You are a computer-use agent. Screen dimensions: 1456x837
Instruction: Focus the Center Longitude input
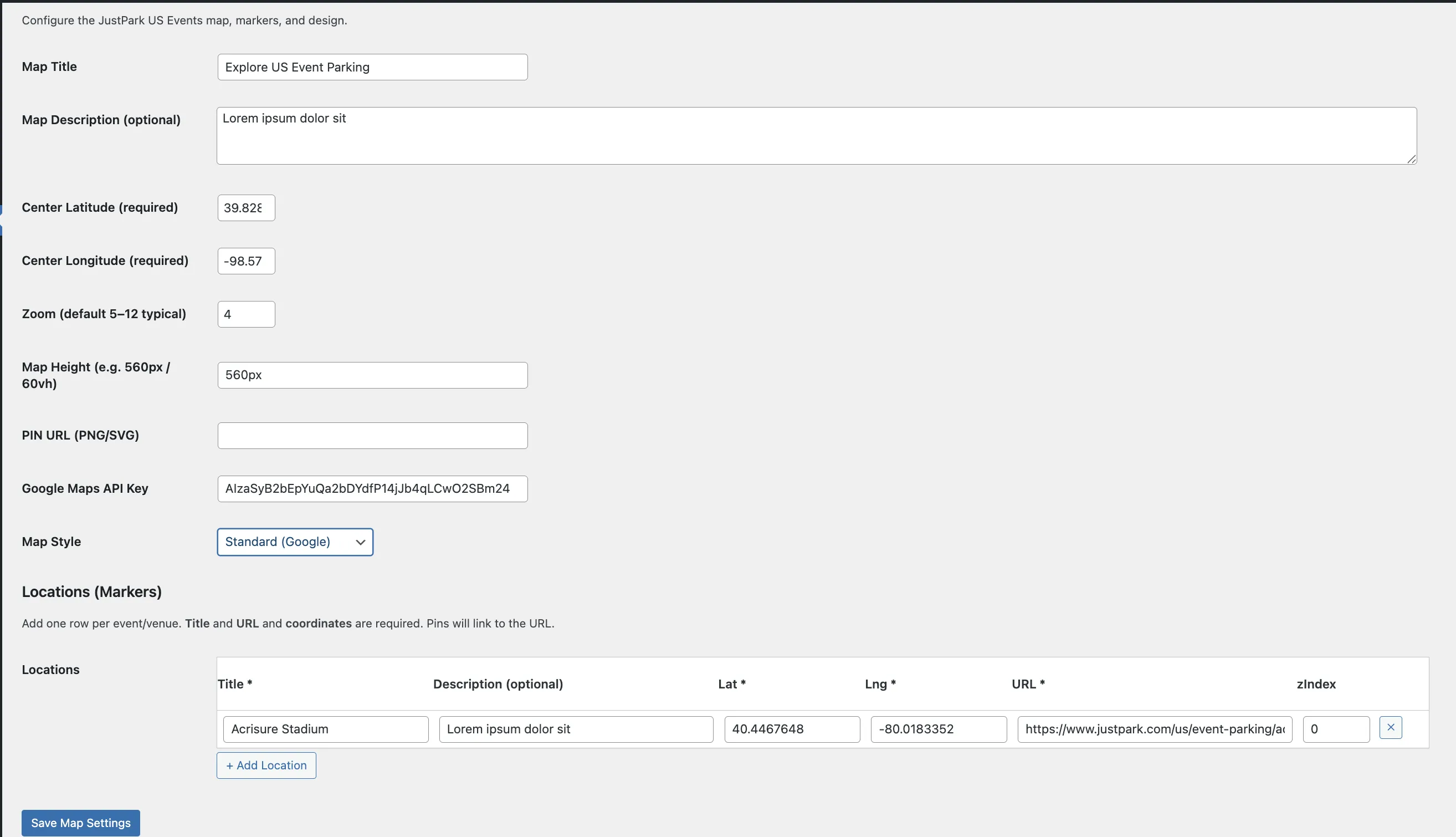(245, 261)
